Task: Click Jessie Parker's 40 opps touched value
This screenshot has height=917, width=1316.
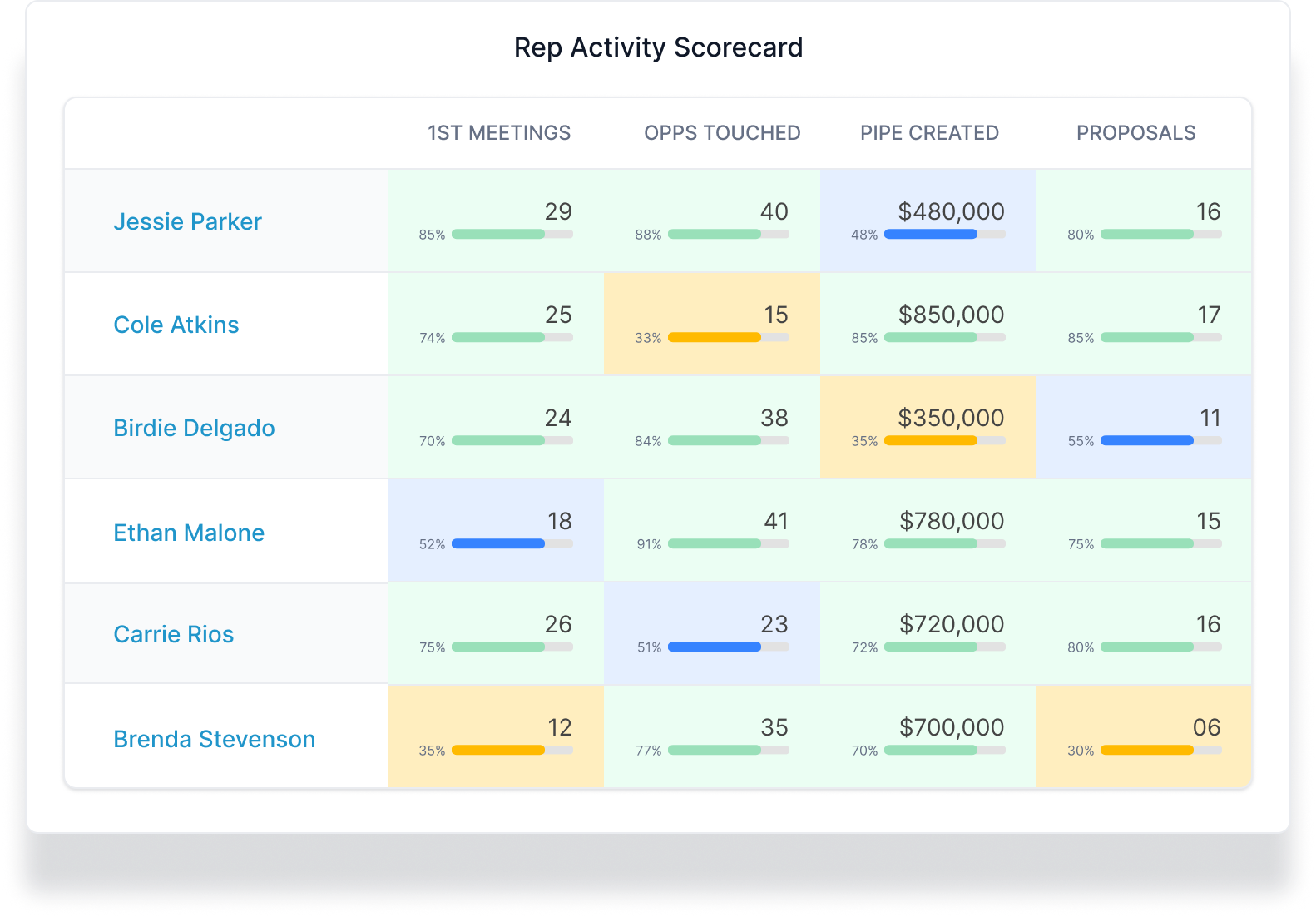Action: (774, 212)
